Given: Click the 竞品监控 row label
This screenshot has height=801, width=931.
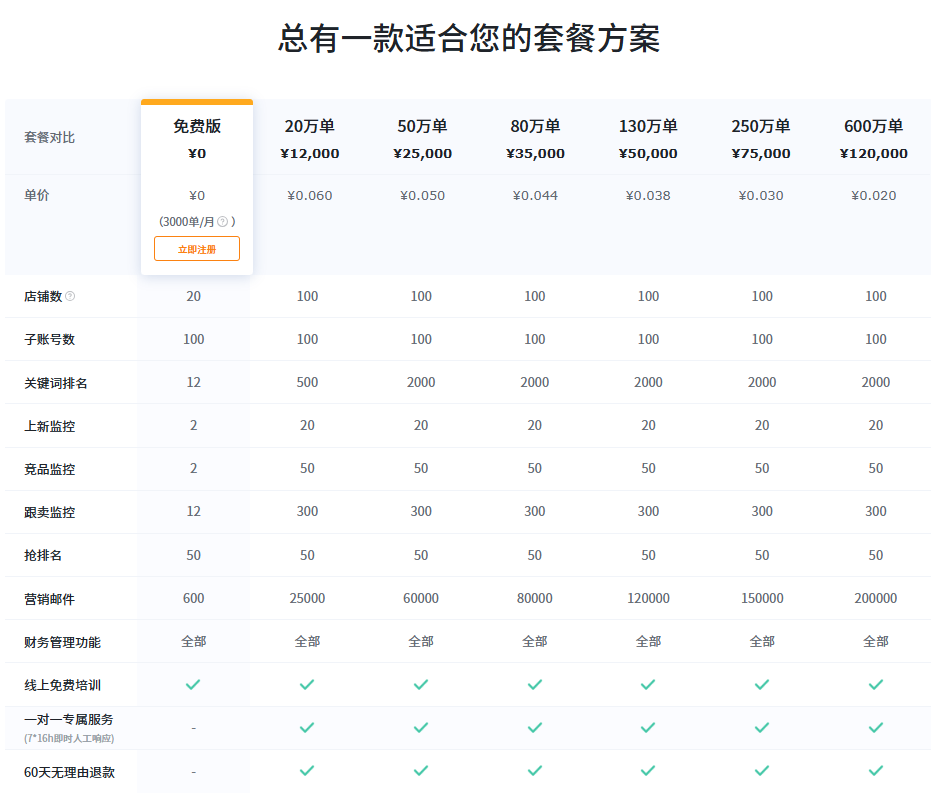Looking at the screenshot, I should pyautogui.click(x=49, y=469).
